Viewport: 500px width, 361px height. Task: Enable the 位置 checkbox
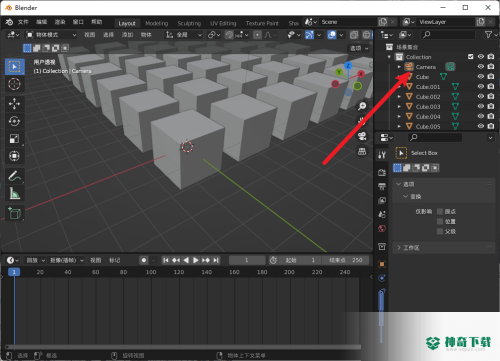pyautogui.click(x=440, y=221)
